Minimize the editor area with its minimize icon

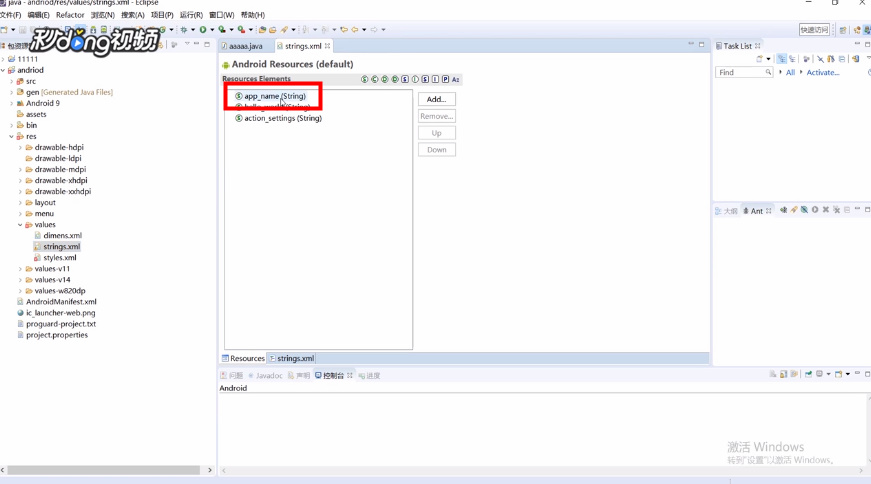(x=691, y=43)
